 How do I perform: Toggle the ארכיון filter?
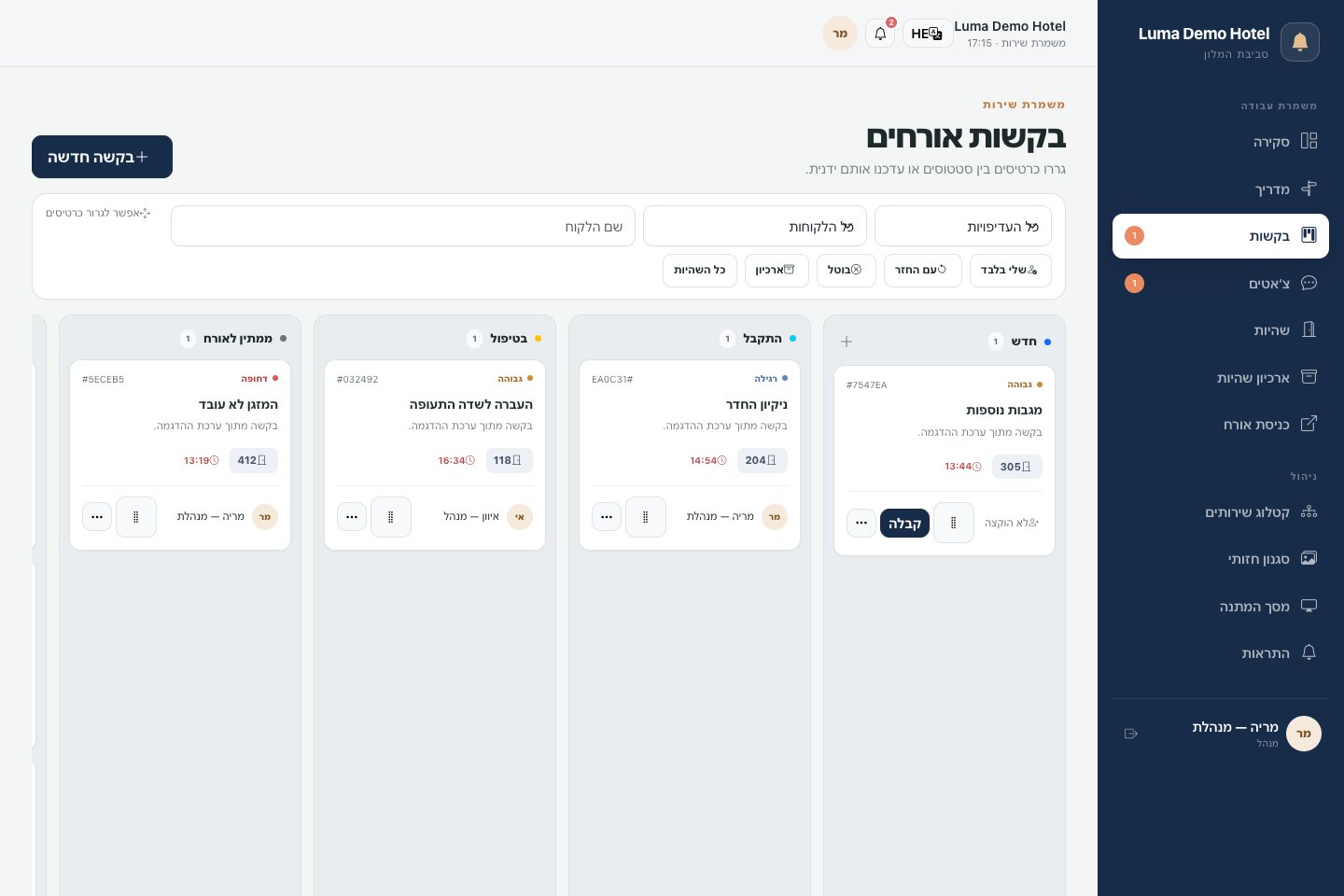tap(777, 271)
